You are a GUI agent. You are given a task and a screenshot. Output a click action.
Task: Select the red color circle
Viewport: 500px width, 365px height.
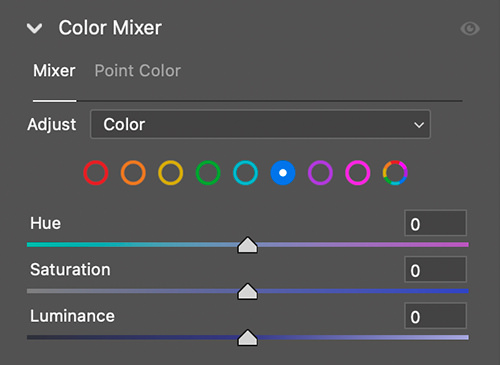96,173
